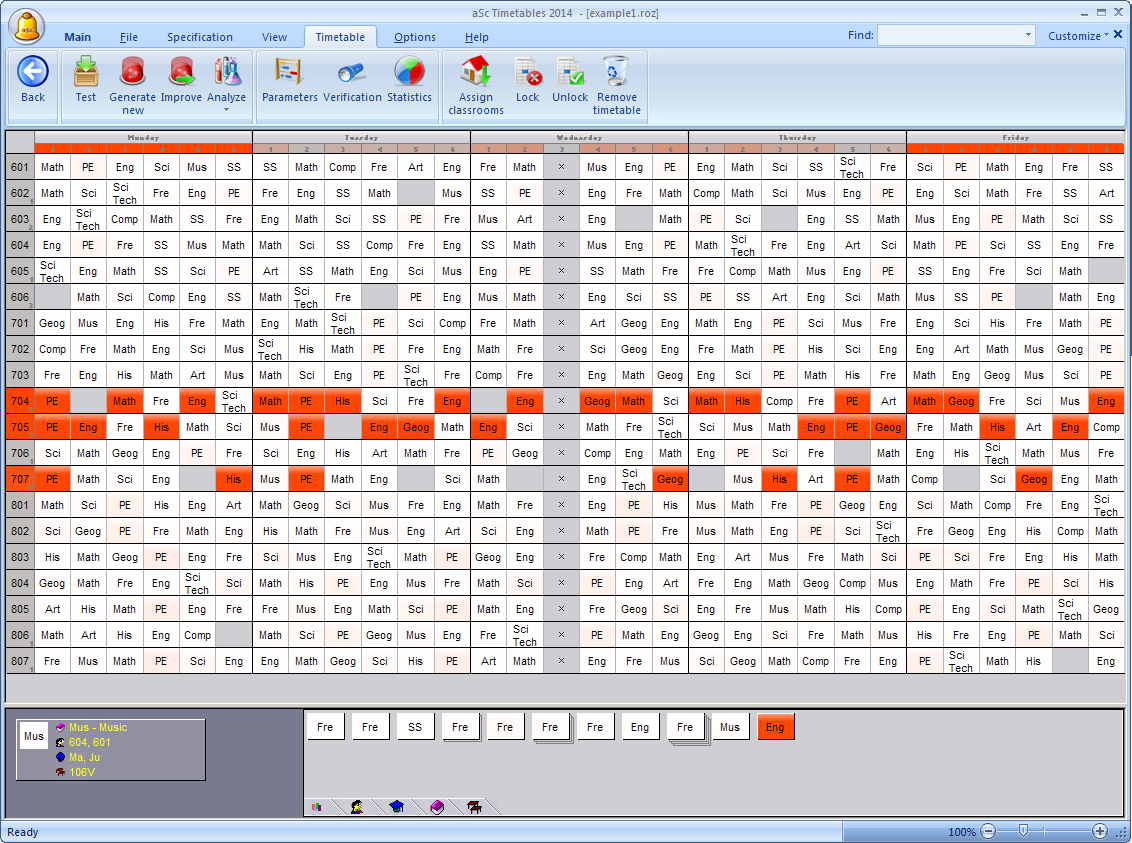The width and height of the screenshot is (1132, 843).
Task: Click the zoom in plus button
Action: (x=1100, y=831)
